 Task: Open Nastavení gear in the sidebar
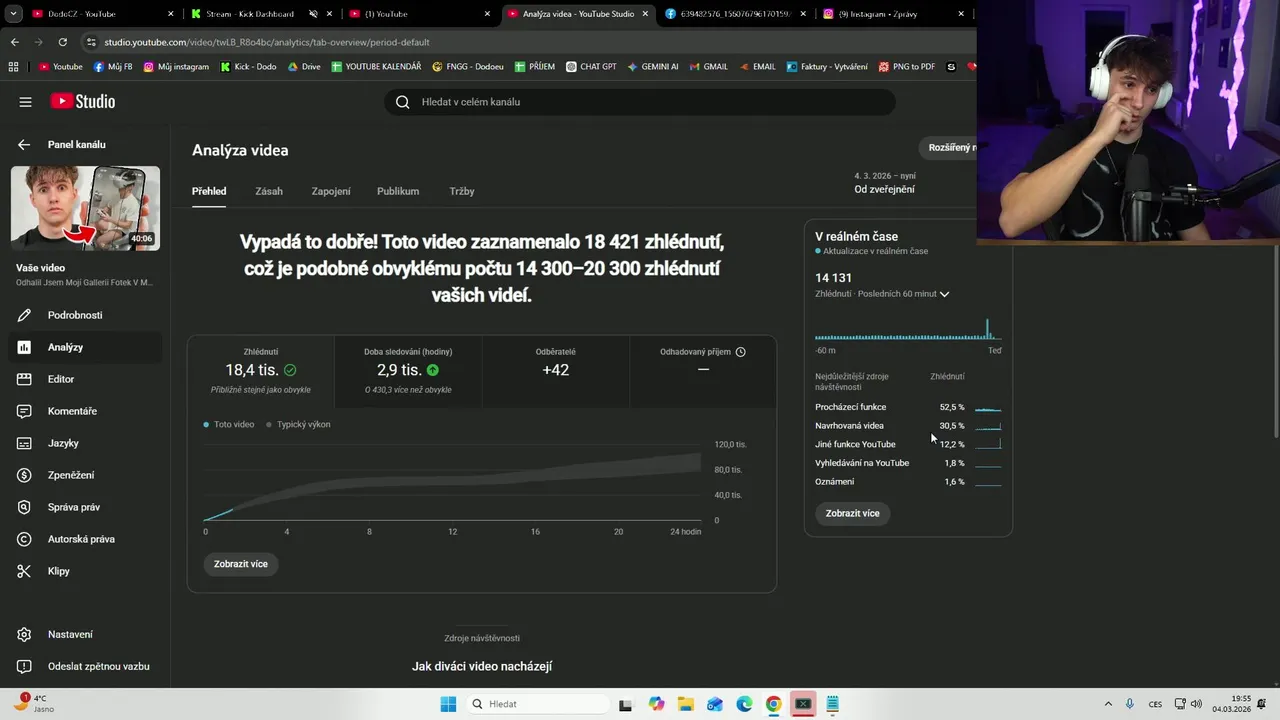click(x=85, y=634)
